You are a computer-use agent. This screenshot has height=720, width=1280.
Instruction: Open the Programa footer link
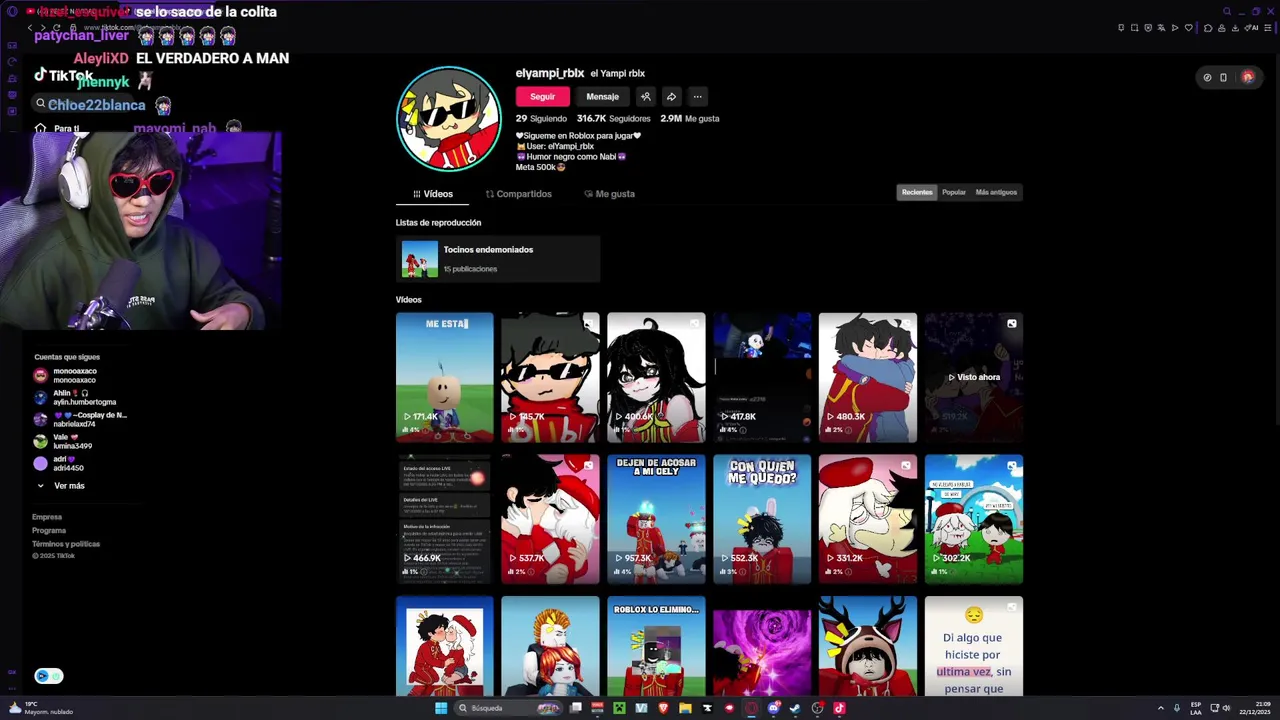click(x=49, y=530)
